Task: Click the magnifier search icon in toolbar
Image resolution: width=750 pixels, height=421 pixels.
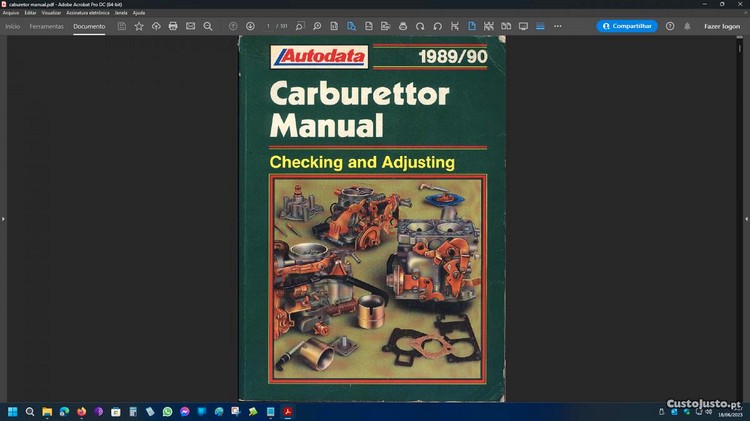Action: click(208, 26)
